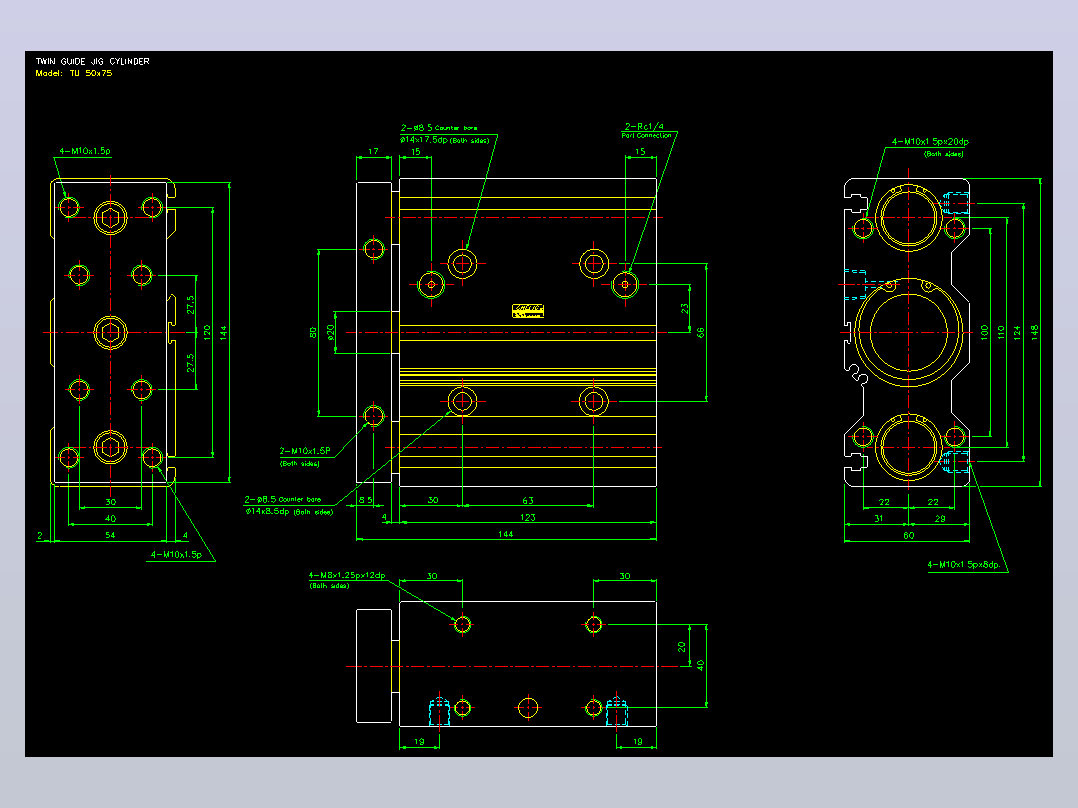Select the "54" width dimension

tap(110, 535)
